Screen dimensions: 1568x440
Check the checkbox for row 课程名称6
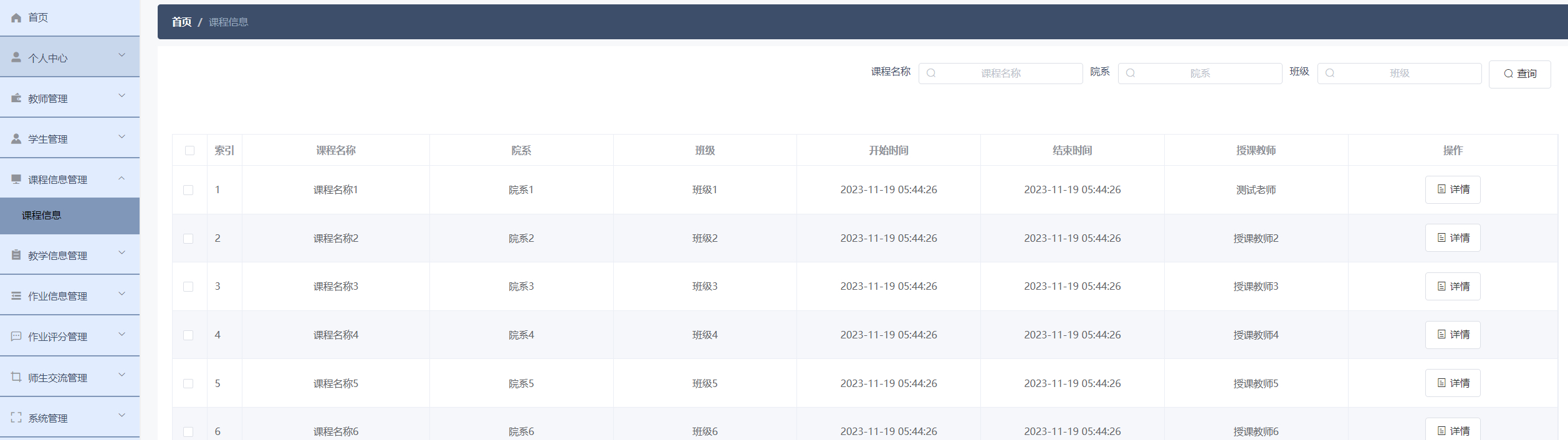coord(188,432)
